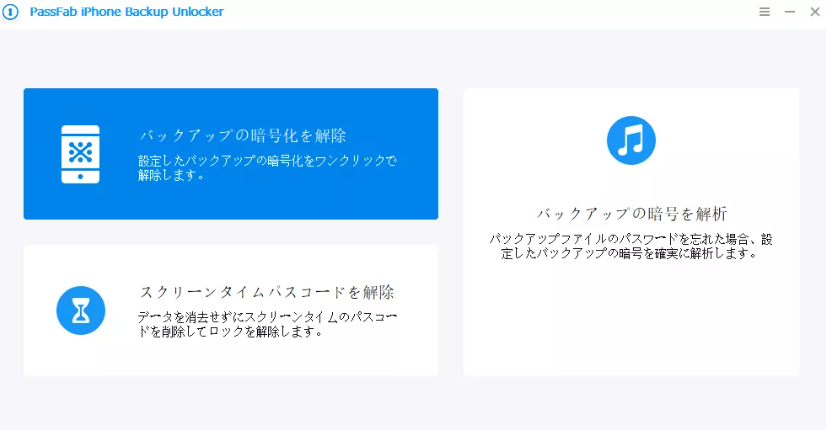Click the description starting with 設定したバックアップの暗号化をワンクリックで
This screenshot has height=430, width=826.
click(267, 167)
